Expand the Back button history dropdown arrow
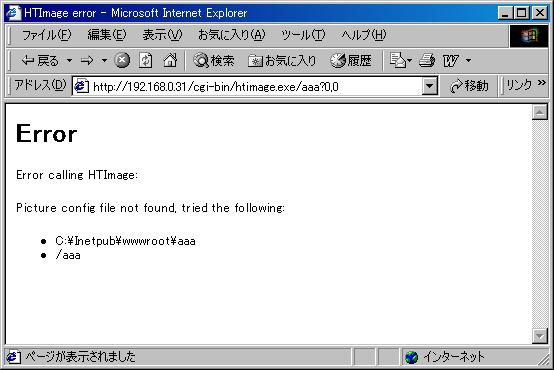This screenshot has height=370, width=554. point(70,60)
